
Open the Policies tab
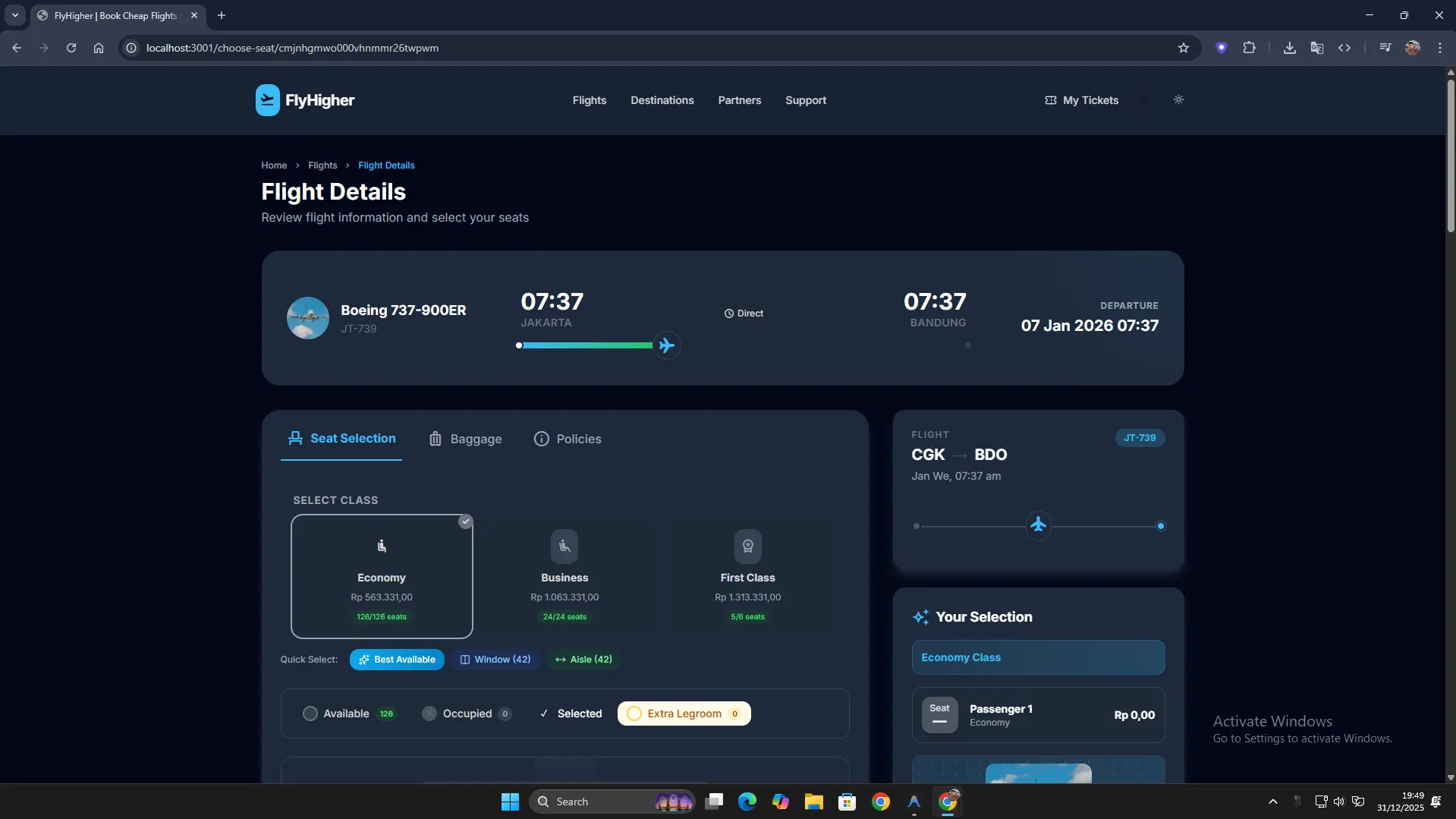pos(568,439)
